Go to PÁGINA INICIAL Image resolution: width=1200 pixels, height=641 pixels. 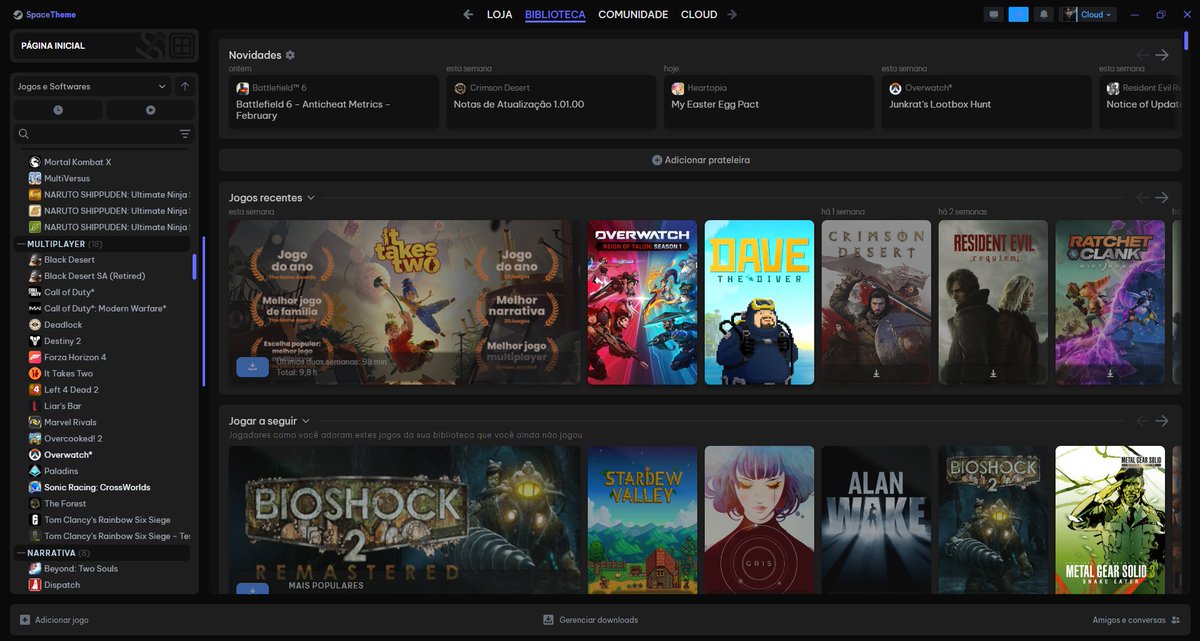click(x=53, y=46)
